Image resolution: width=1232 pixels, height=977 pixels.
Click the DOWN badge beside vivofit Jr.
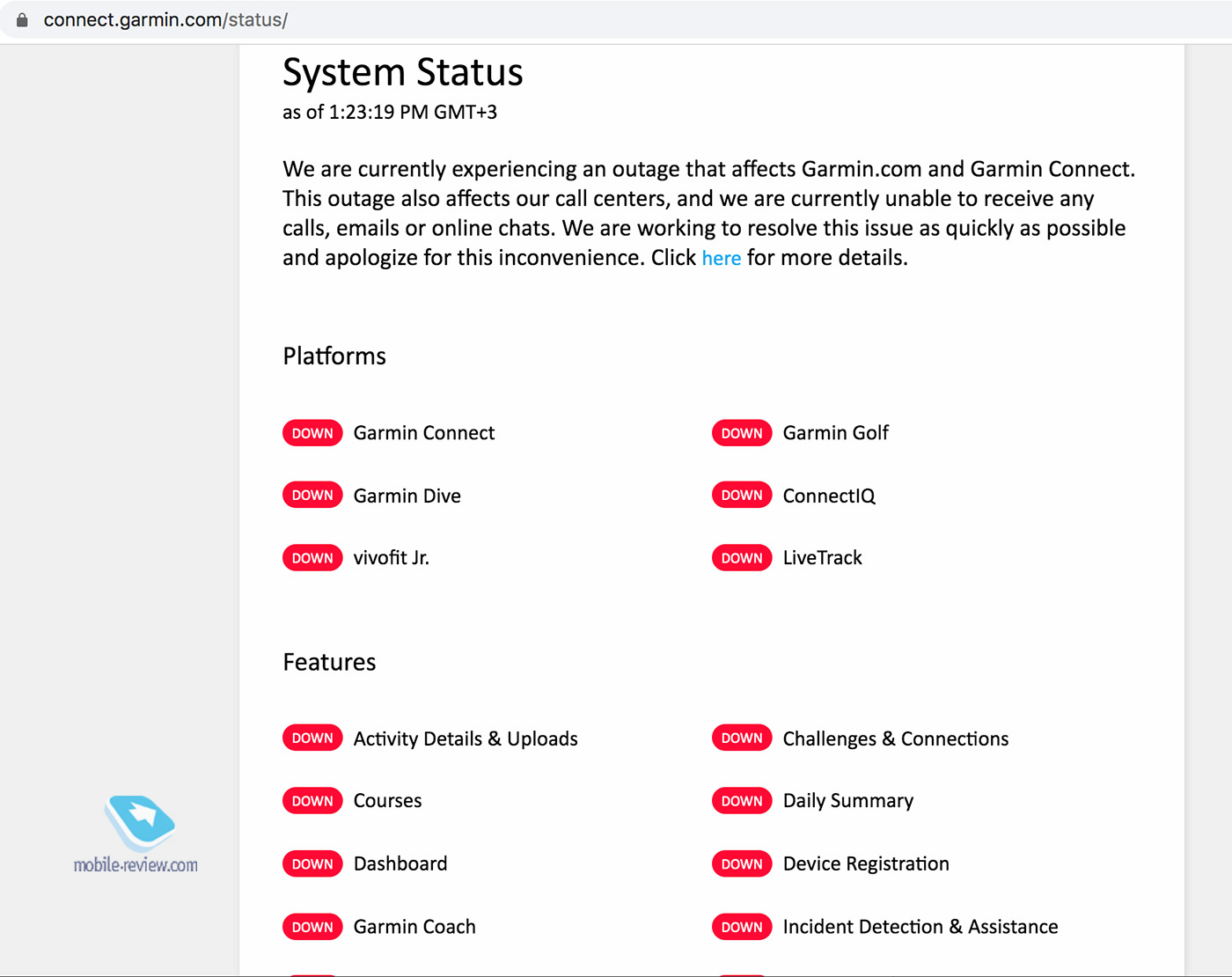[312, 558]
